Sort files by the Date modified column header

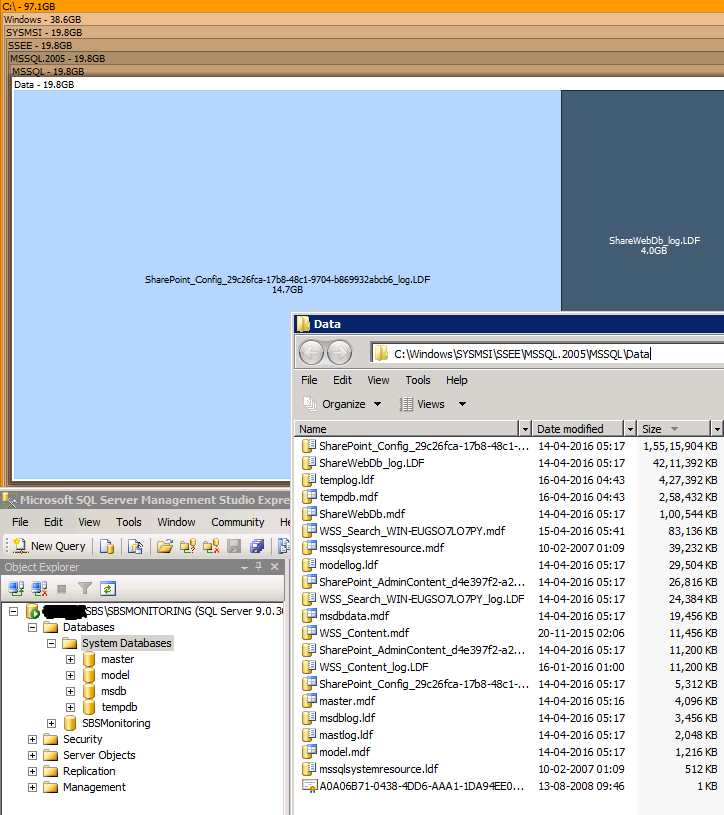[578, 429]
